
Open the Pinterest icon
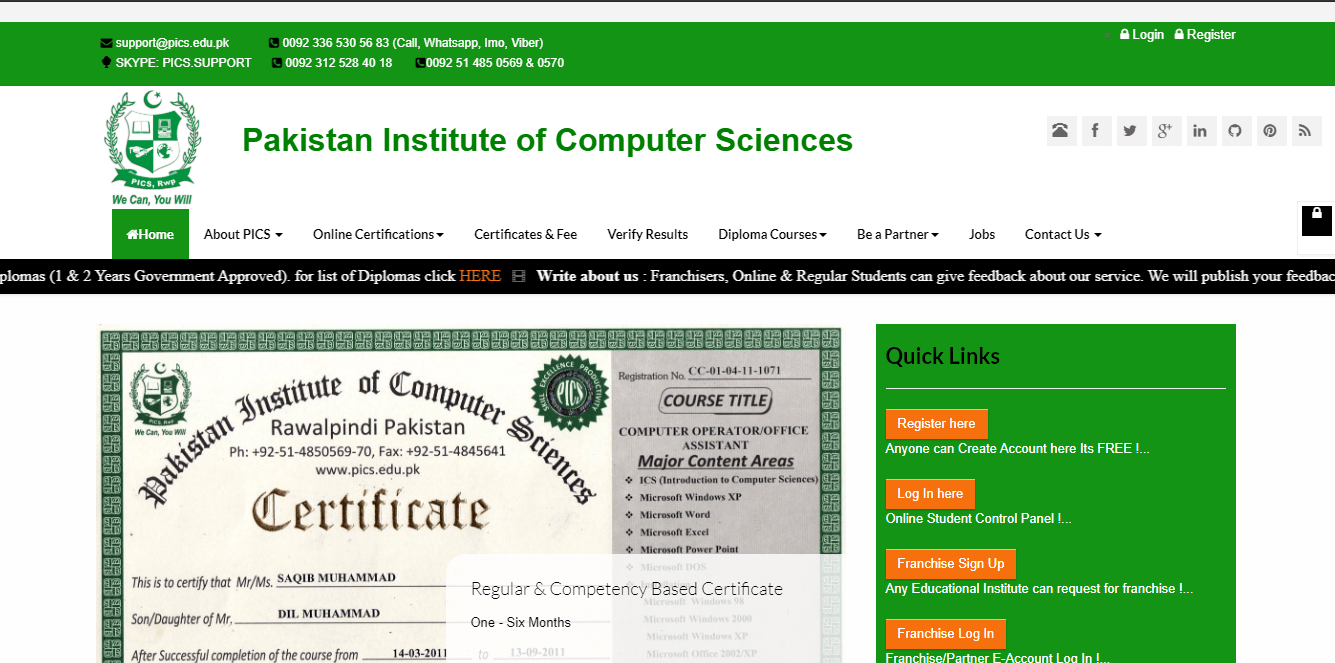(x=1271, y=130)
